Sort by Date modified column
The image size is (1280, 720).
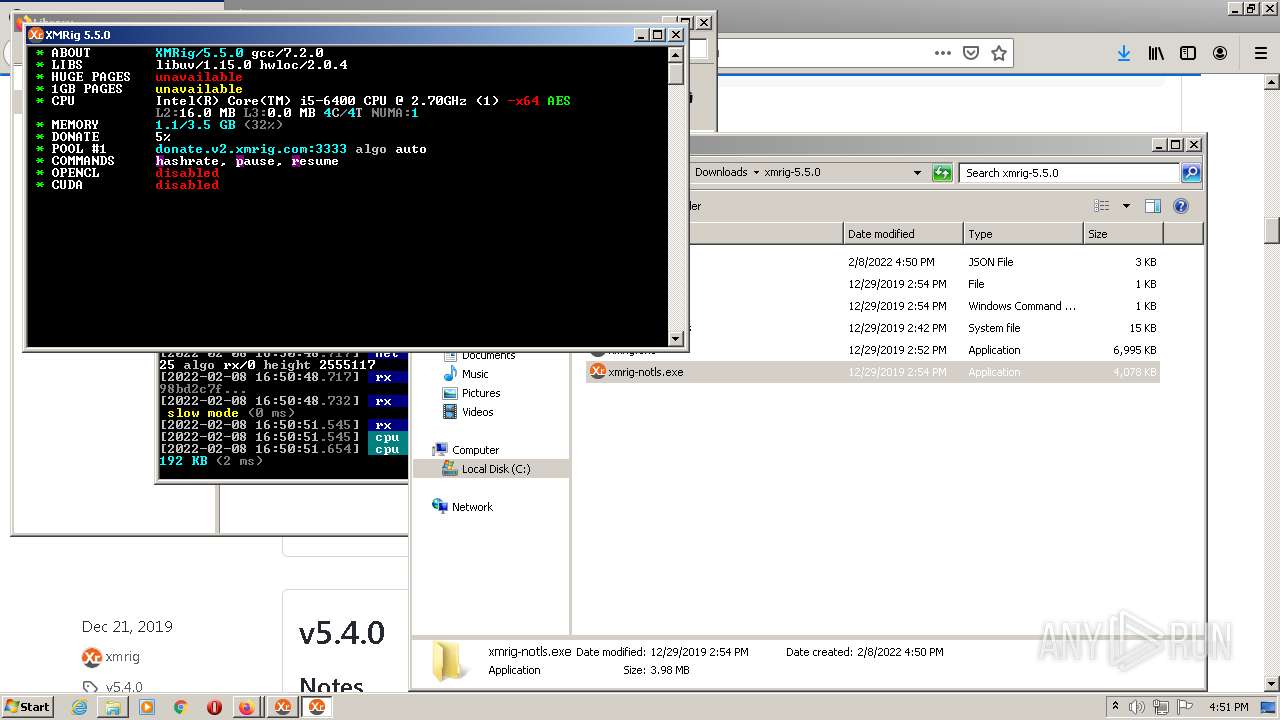pos(903,234)
